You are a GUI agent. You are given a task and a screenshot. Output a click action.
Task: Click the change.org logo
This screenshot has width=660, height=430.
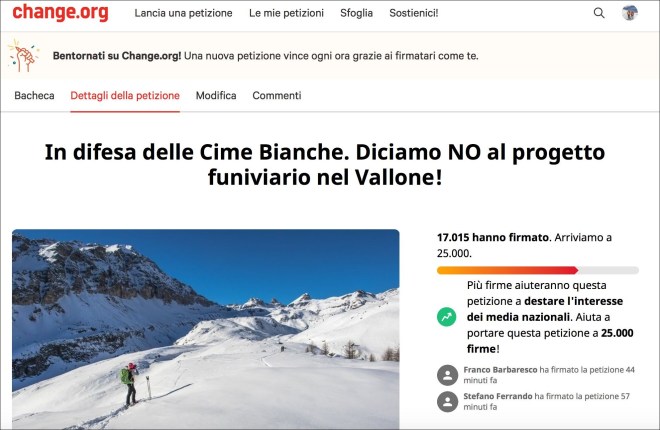[60, 13]
